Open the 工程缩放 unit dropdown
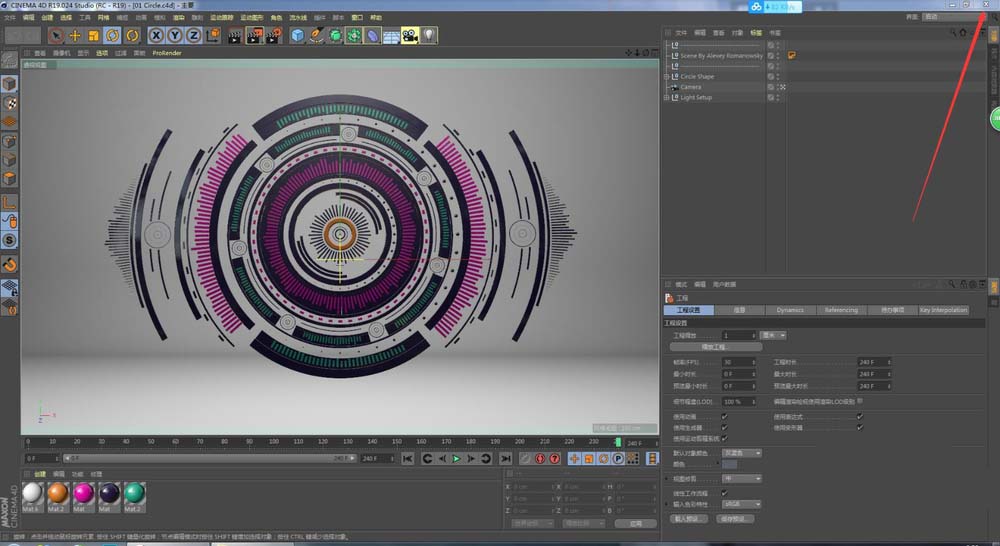Viewport: 1000px width, 546px height. pos(773,335)
